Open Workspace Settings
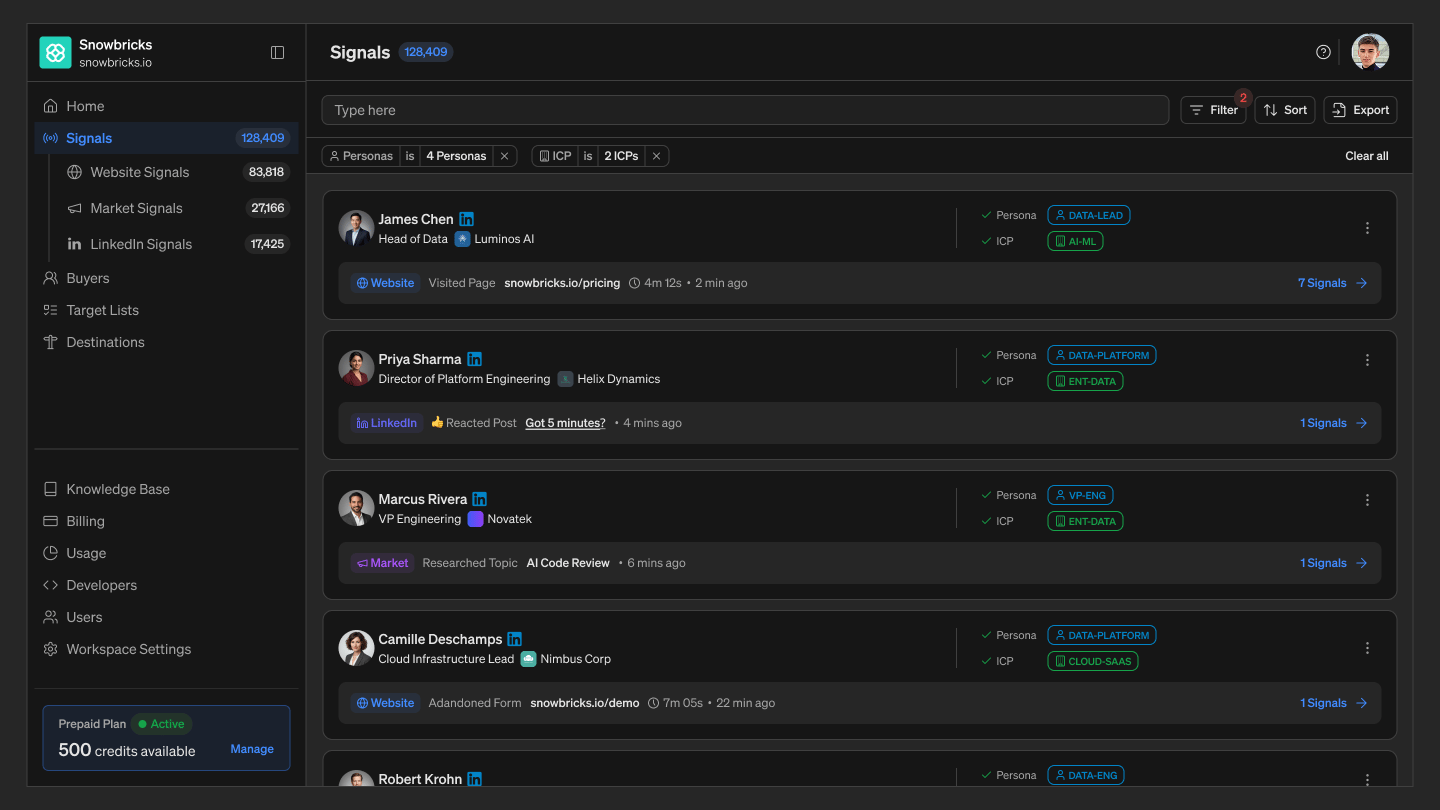This screenshot has width=1440, height=810. coord(166,649)
